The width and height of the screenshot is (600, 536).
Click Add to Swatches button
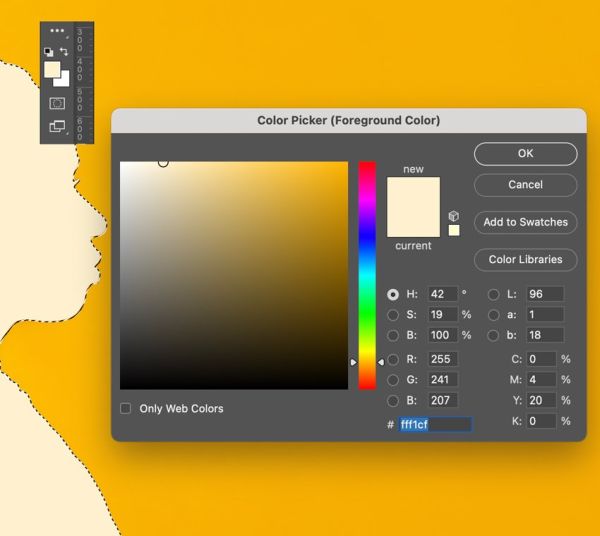tap(525, 222)
